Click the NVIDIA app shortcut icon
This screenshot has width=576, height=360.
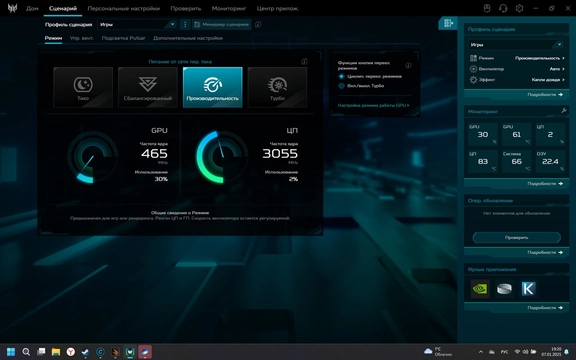480,289
